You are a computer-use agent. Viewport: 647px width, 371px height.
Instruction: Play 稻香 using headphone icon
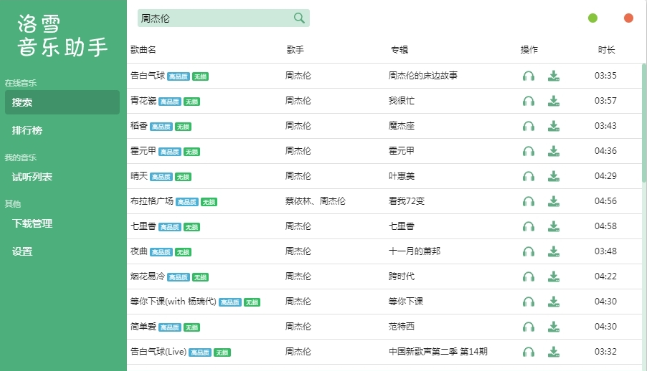coord(529,126)
